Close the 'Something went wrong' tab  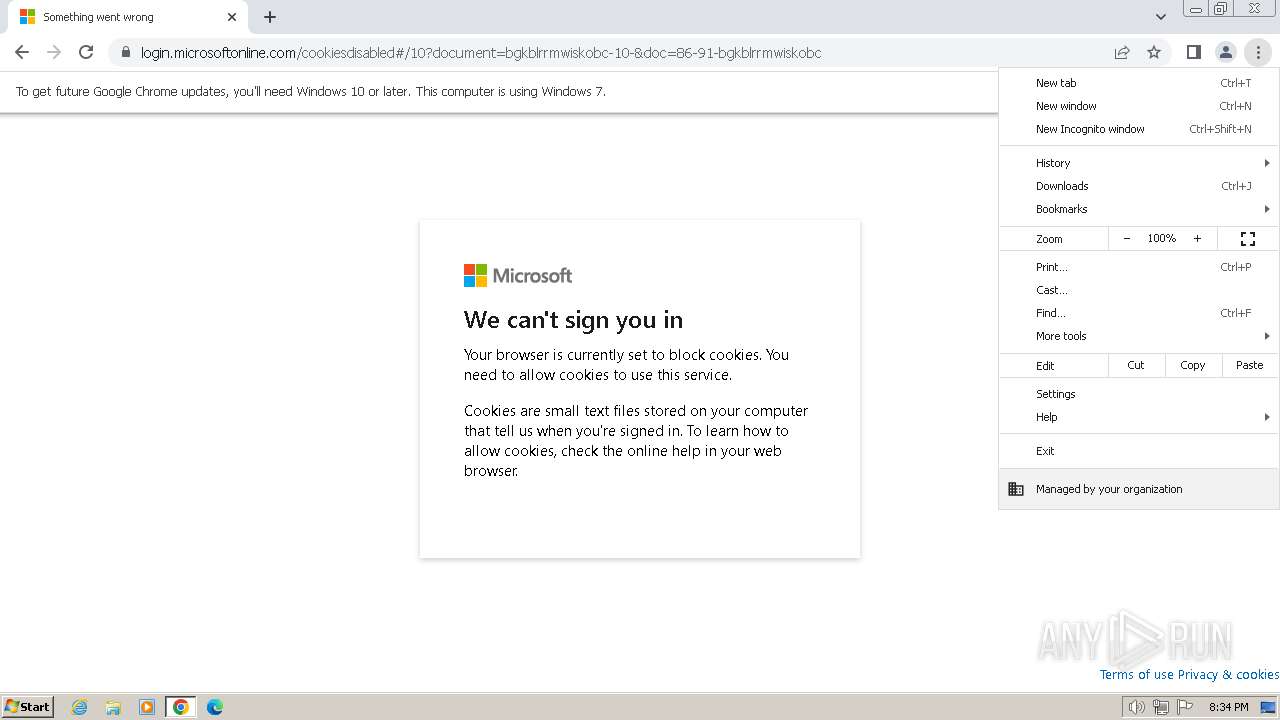tap(232, 17)
